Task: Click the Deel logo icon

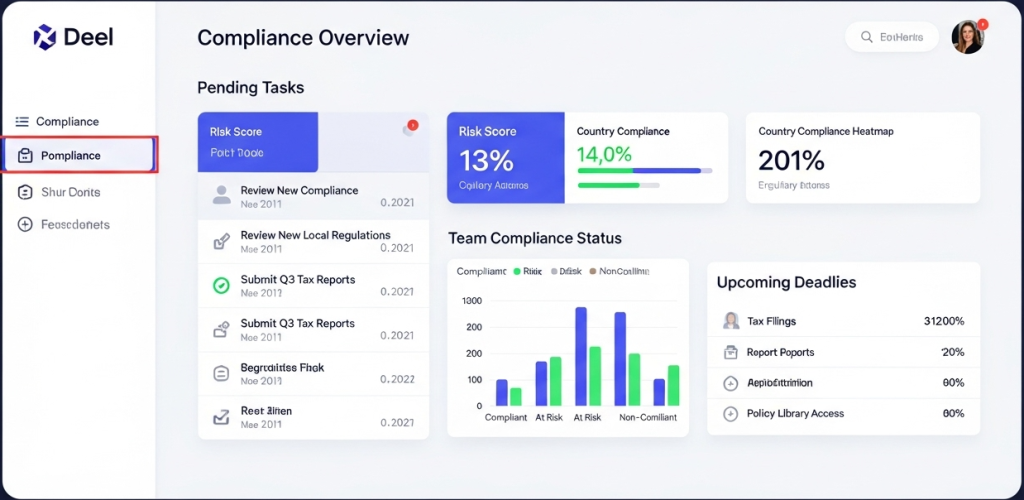Action: 44,37
